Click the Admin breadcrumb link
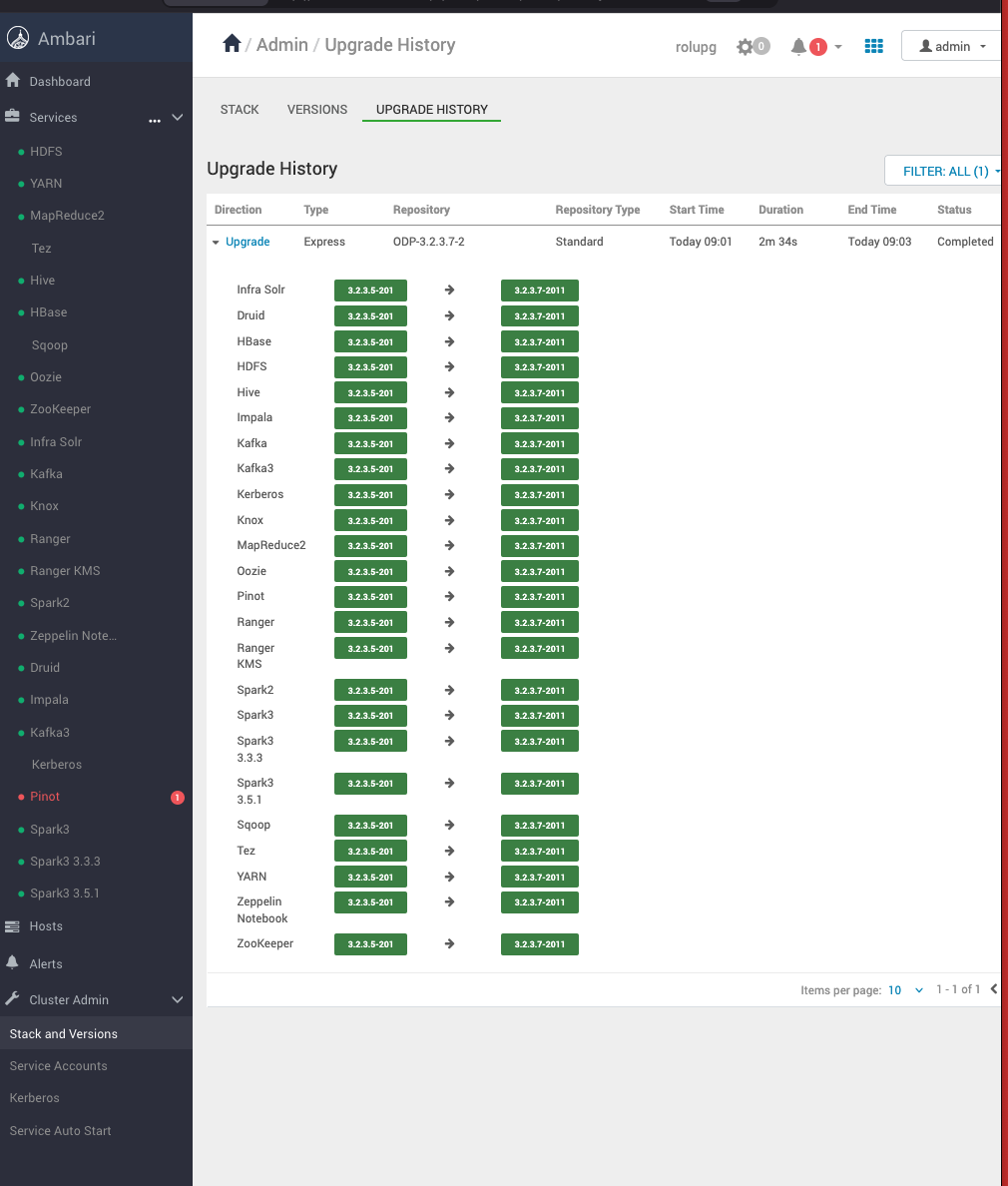Viewport: 1008px width, 1186px height. 282,45
